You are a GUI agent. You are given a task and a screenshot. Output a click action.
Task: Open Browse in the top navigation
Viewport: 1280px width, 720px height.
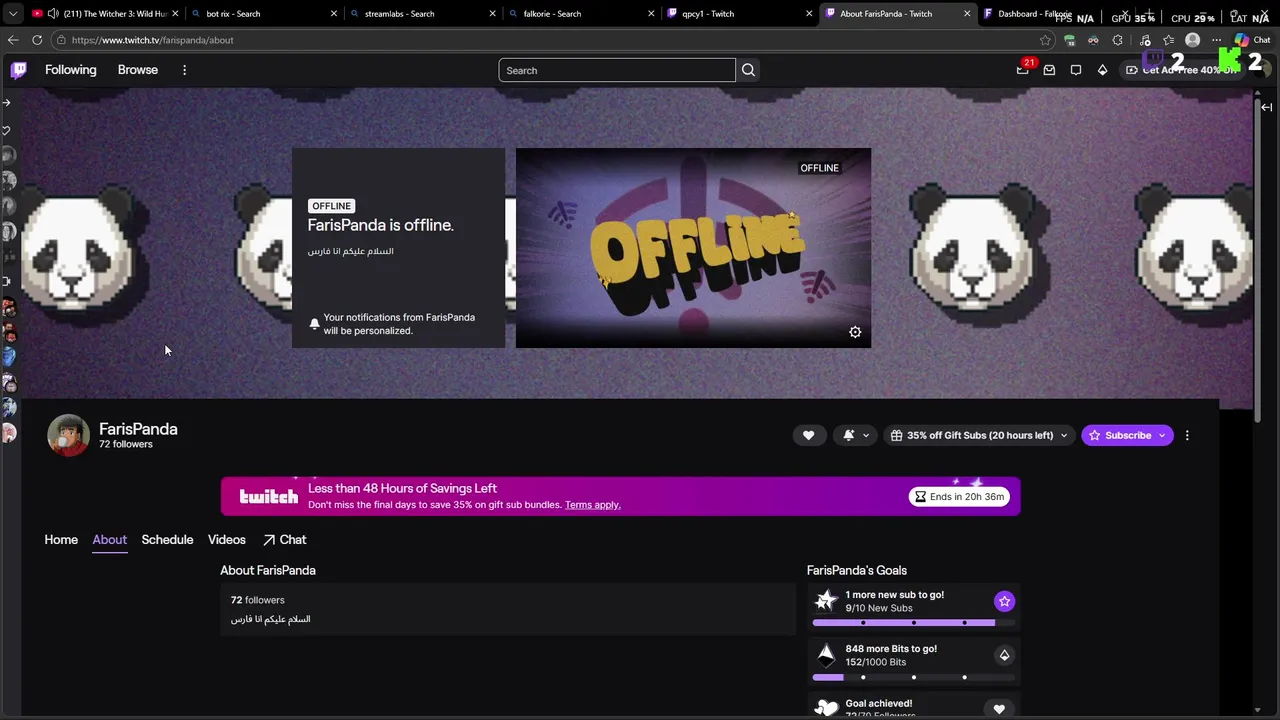pos(138,70)
